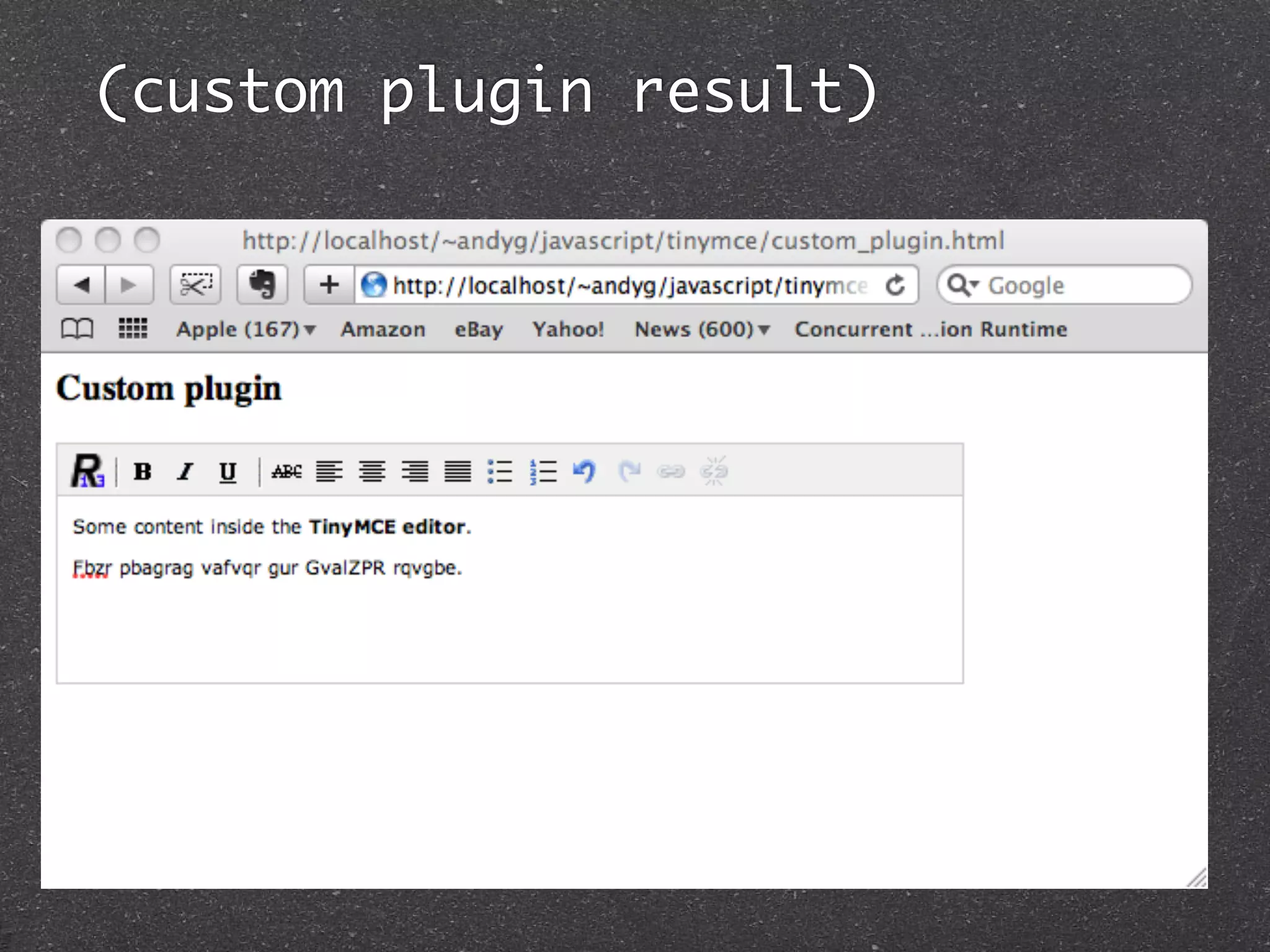Close the Safari window
Screen dimensions: 1270x952
point(69,240)
